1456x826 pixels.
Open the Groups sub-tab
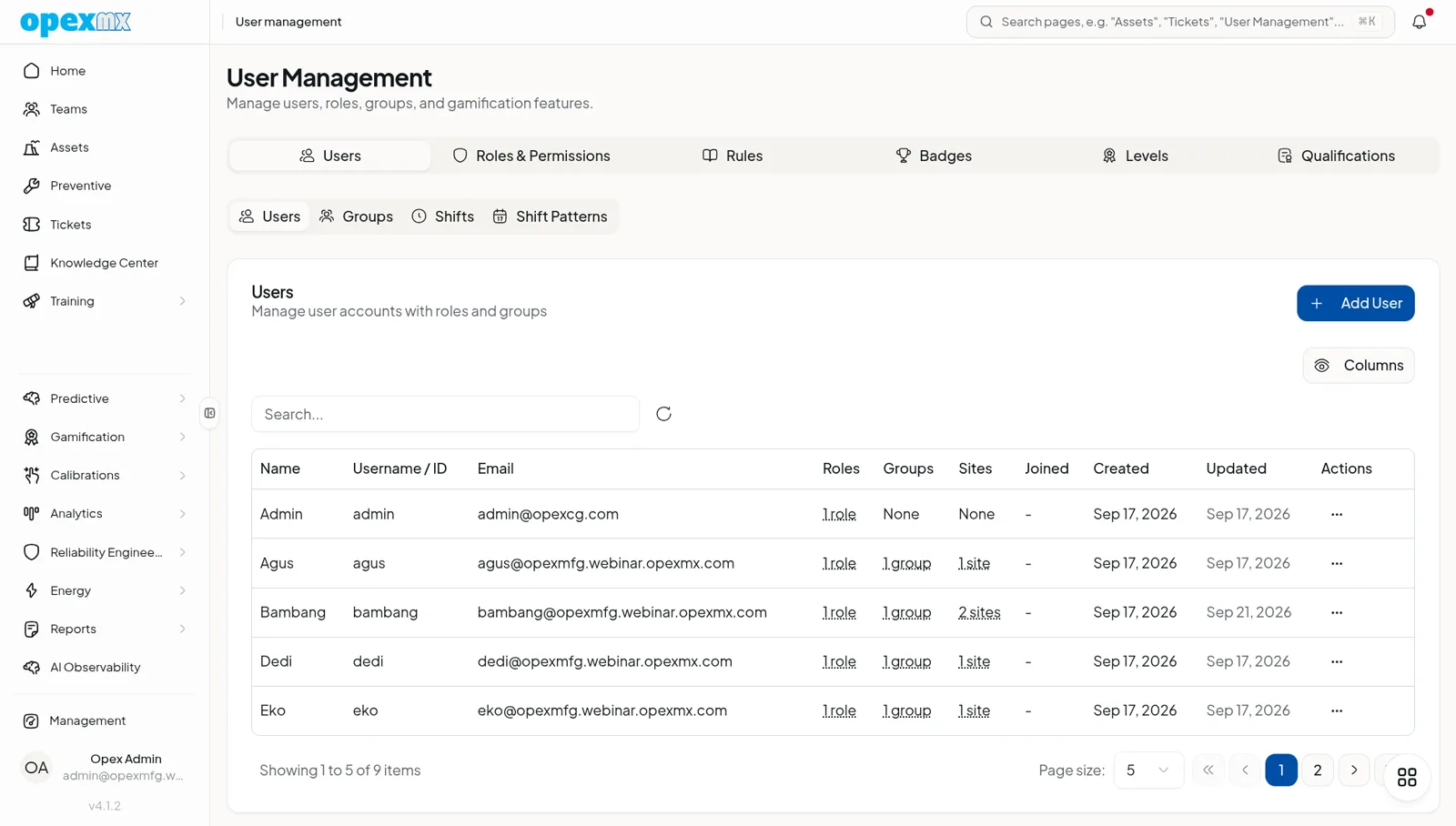click(356, 217)
